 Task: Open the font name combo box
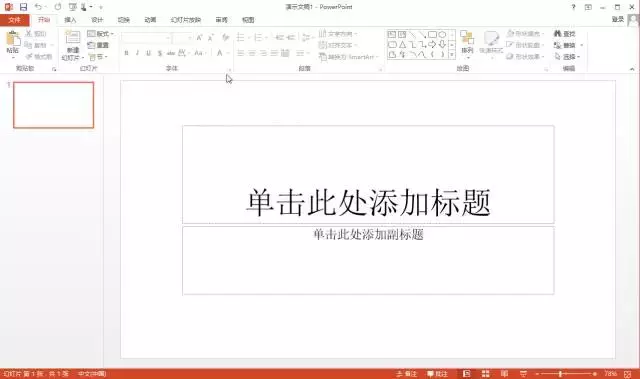(146, 38)
